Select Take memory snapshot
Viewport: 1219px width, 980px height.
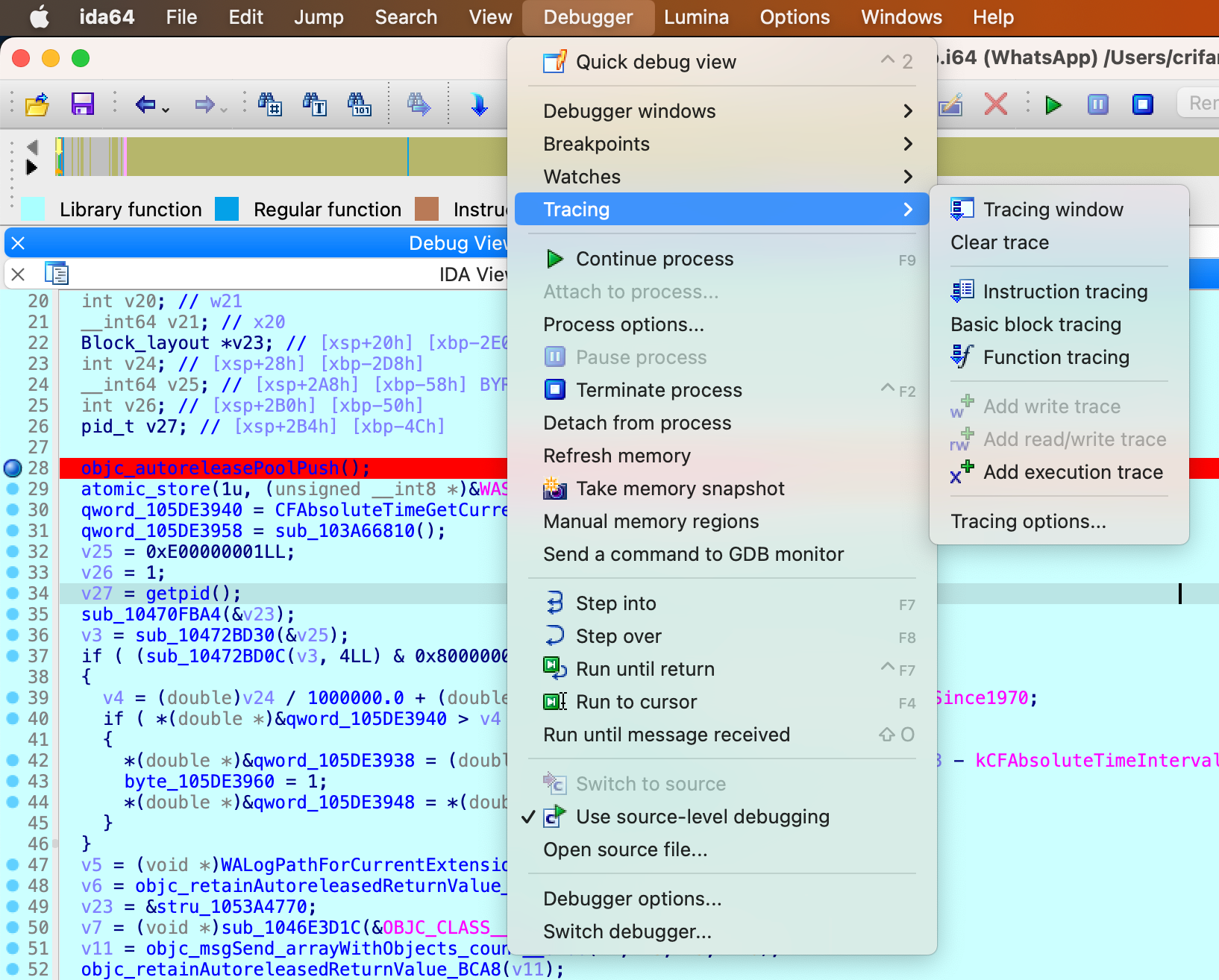721,489
